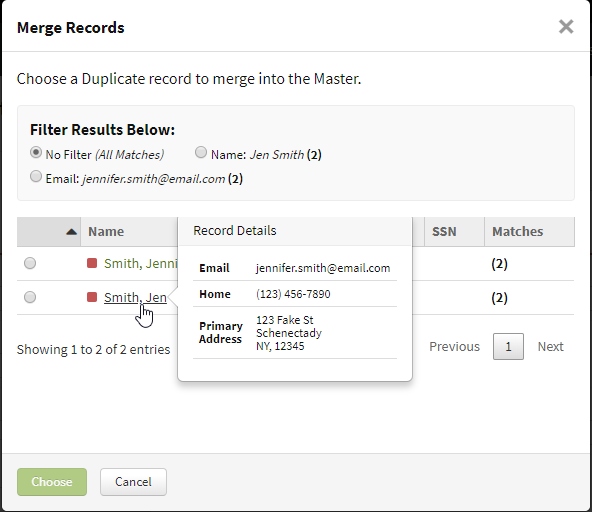Viewport: 592px width, 512px height.
Task: Click red status square beside Smith, Jen
Action: [x=92, y=297]
